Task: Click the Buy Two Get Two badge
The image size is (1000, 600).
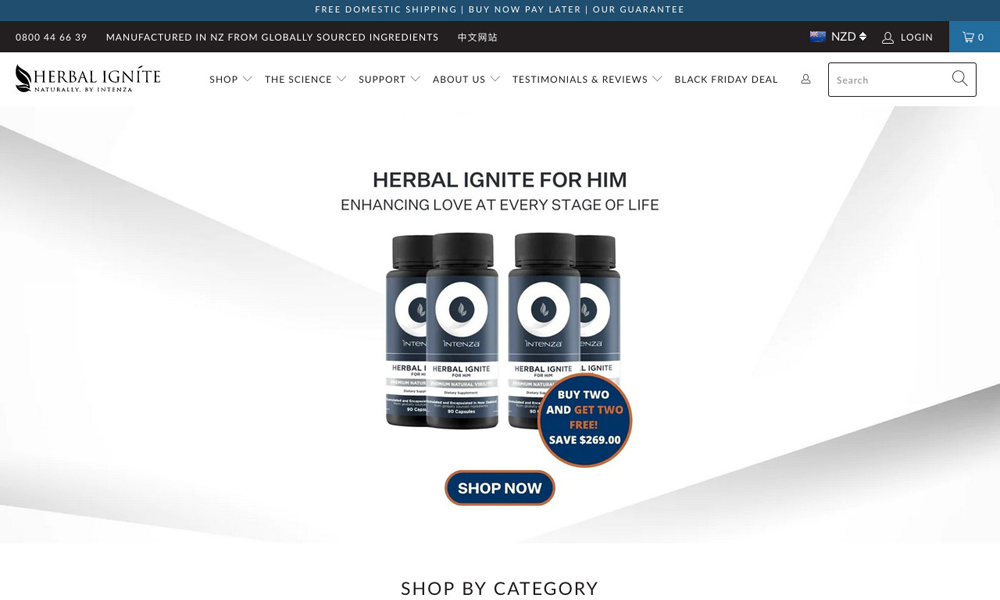Action: click(584, 420)
